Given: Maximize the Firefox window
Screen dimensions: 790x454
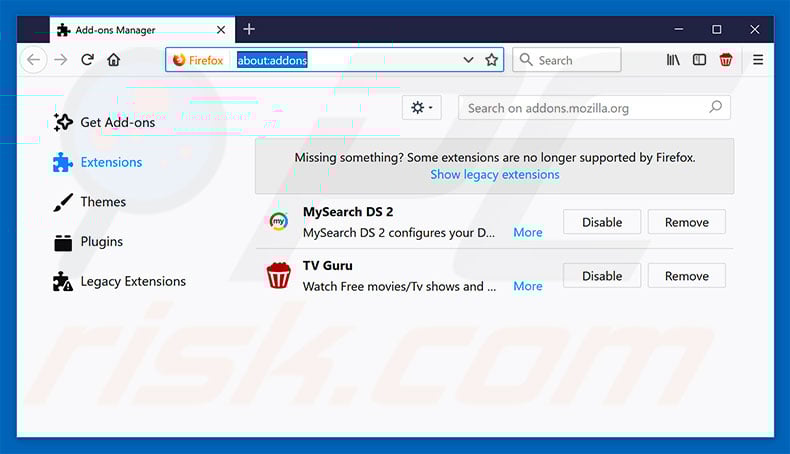Looking at the screenshot, I should [716, 29].
